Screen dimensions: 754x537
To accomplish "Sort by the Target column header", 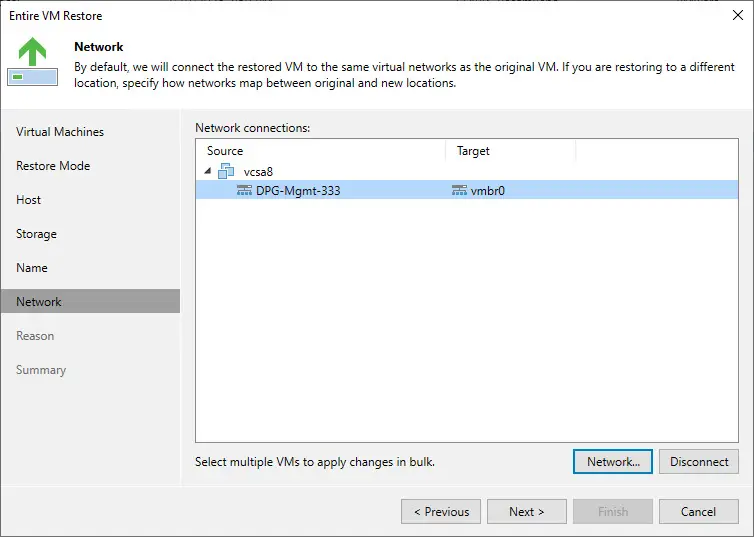I will point(510,150).
